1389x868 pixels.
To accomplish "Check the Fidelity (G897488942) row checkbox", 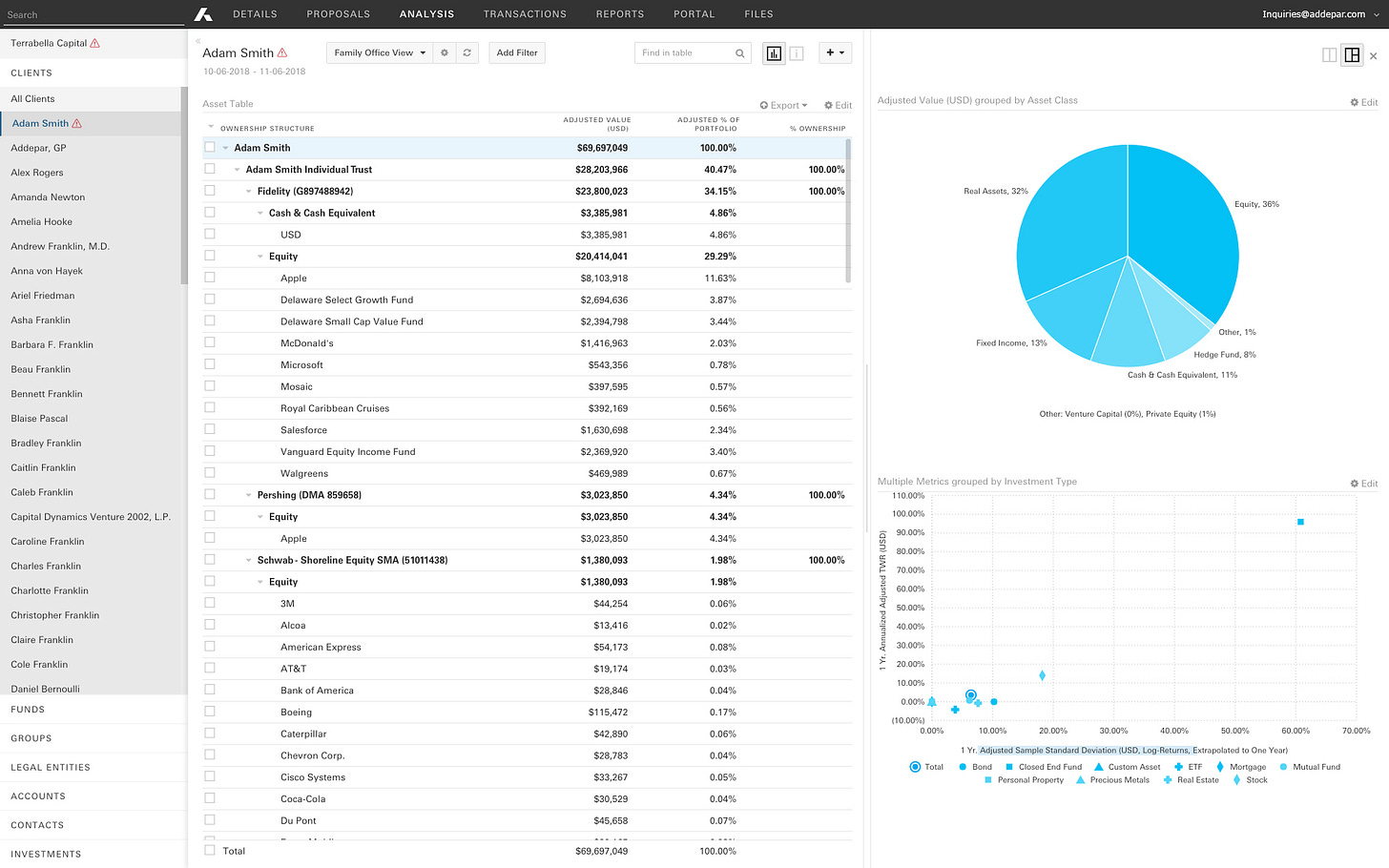I will pyautogui.click(x=210, y=191).
